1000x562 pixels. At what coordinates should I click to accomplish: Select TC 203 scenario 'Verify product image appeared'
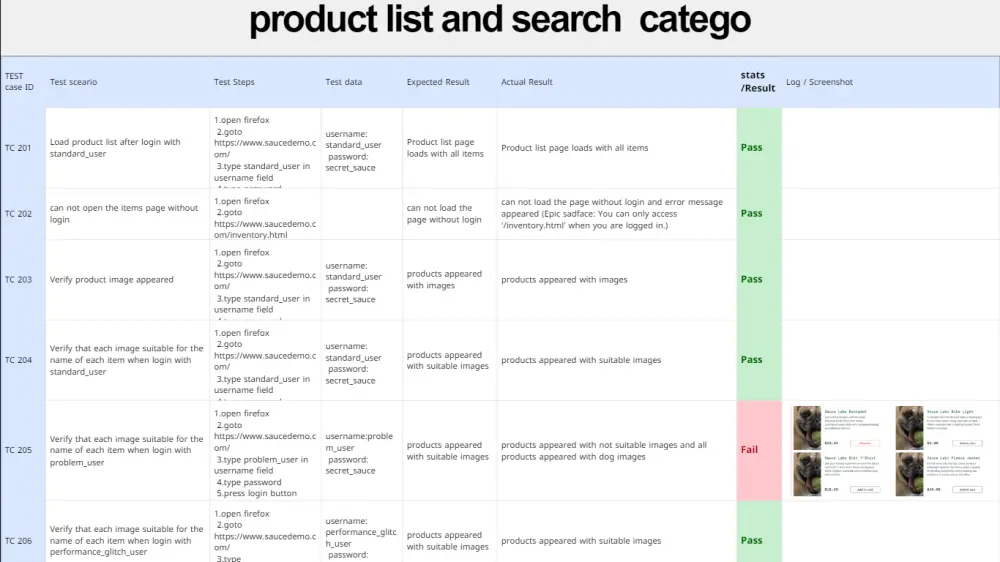click(112, 280)
